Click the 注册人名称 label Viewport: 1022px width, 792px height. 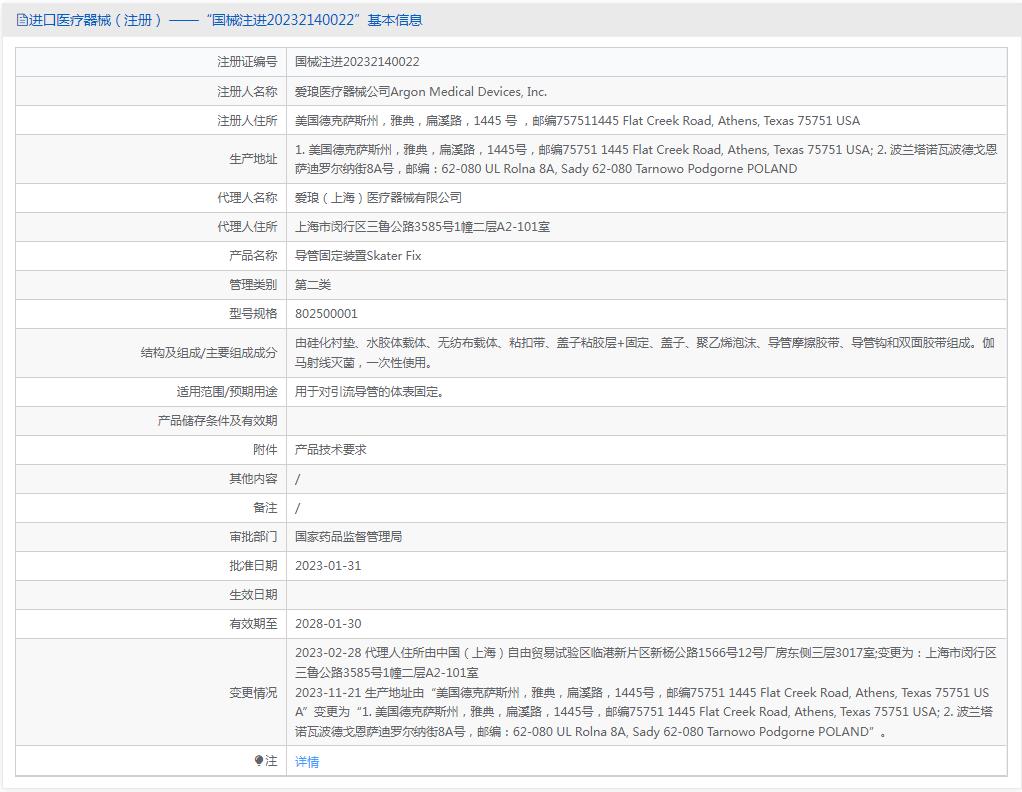pos(247,91)
